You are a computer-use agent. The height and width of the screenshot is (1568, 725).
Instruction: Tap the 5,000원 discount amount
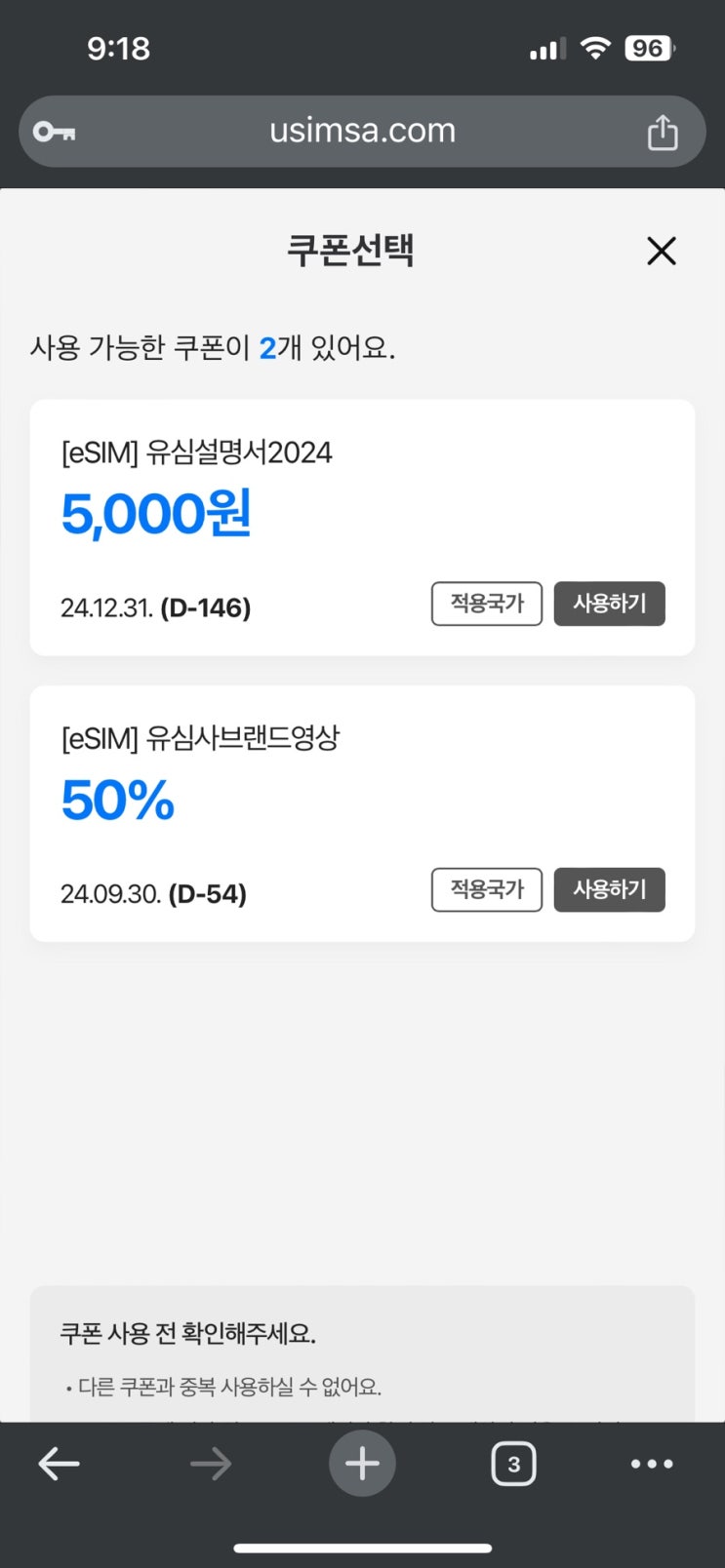156,514
